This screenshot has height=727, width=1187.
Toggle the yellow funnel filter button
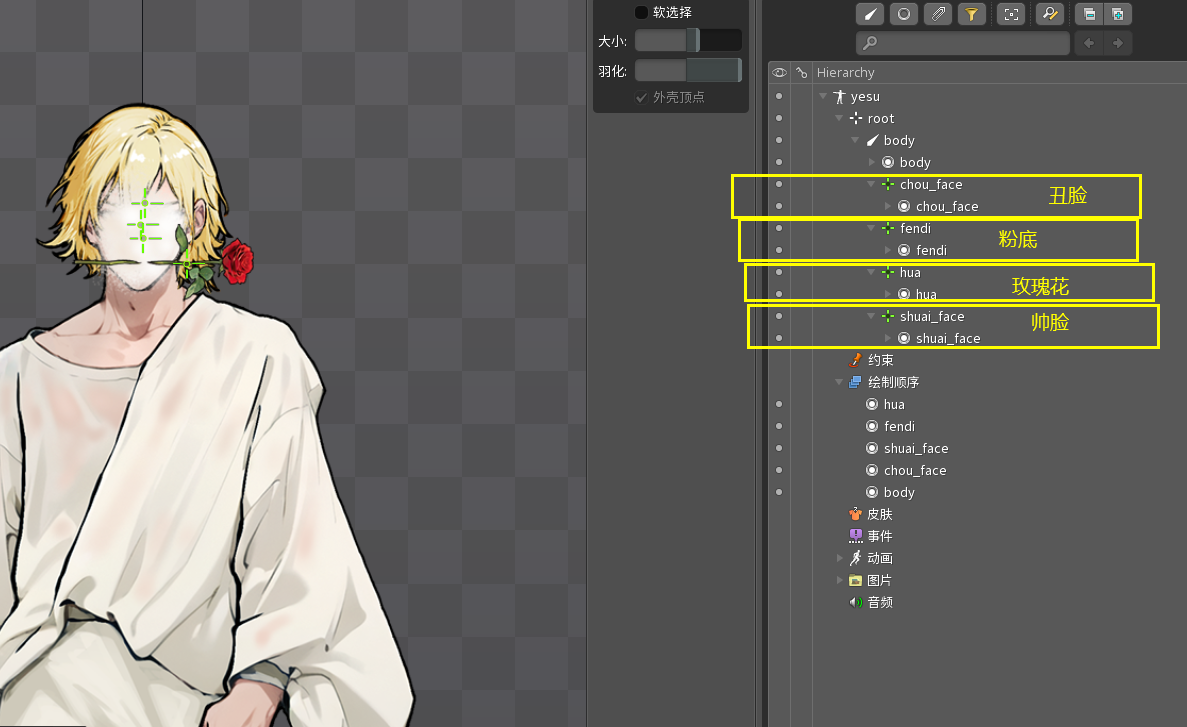[x=970, y=14]
